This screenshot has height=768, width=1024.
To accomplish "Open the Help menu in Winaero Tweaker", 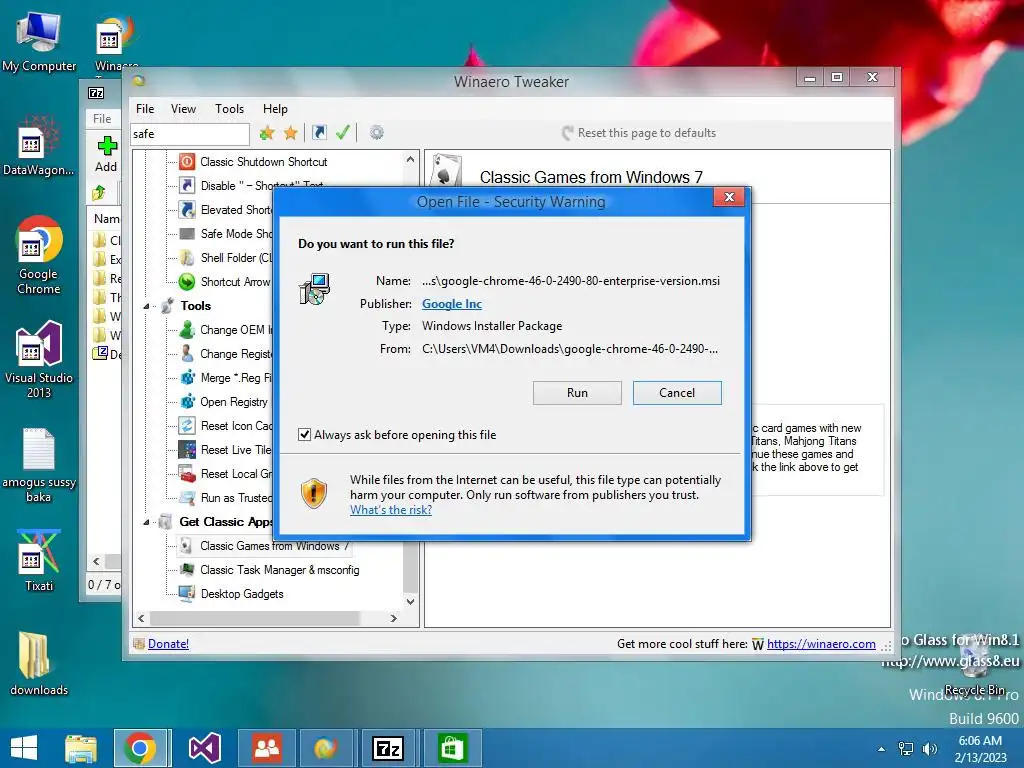I will [x=275, y=109].
